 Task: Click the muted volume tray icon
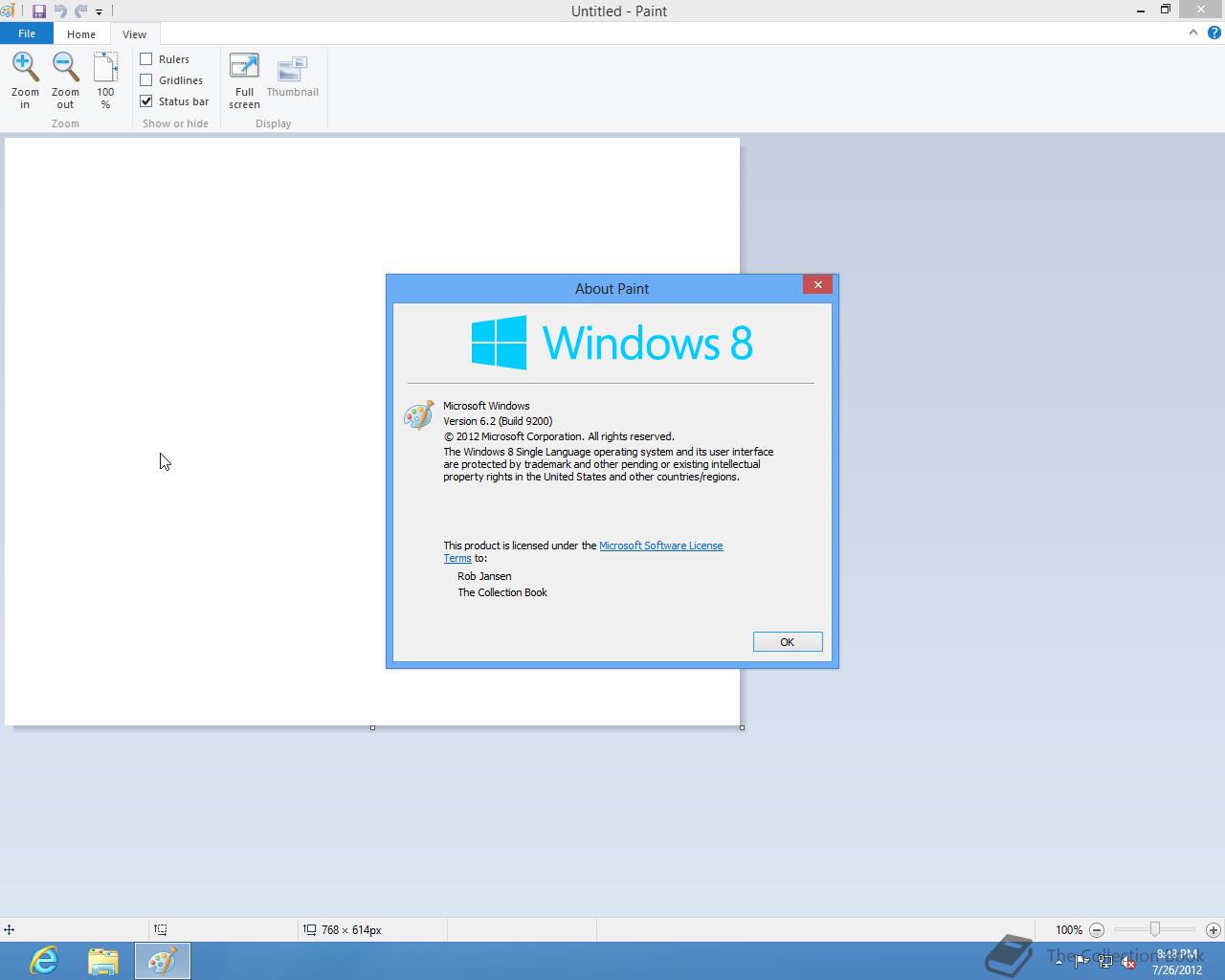1128,962
